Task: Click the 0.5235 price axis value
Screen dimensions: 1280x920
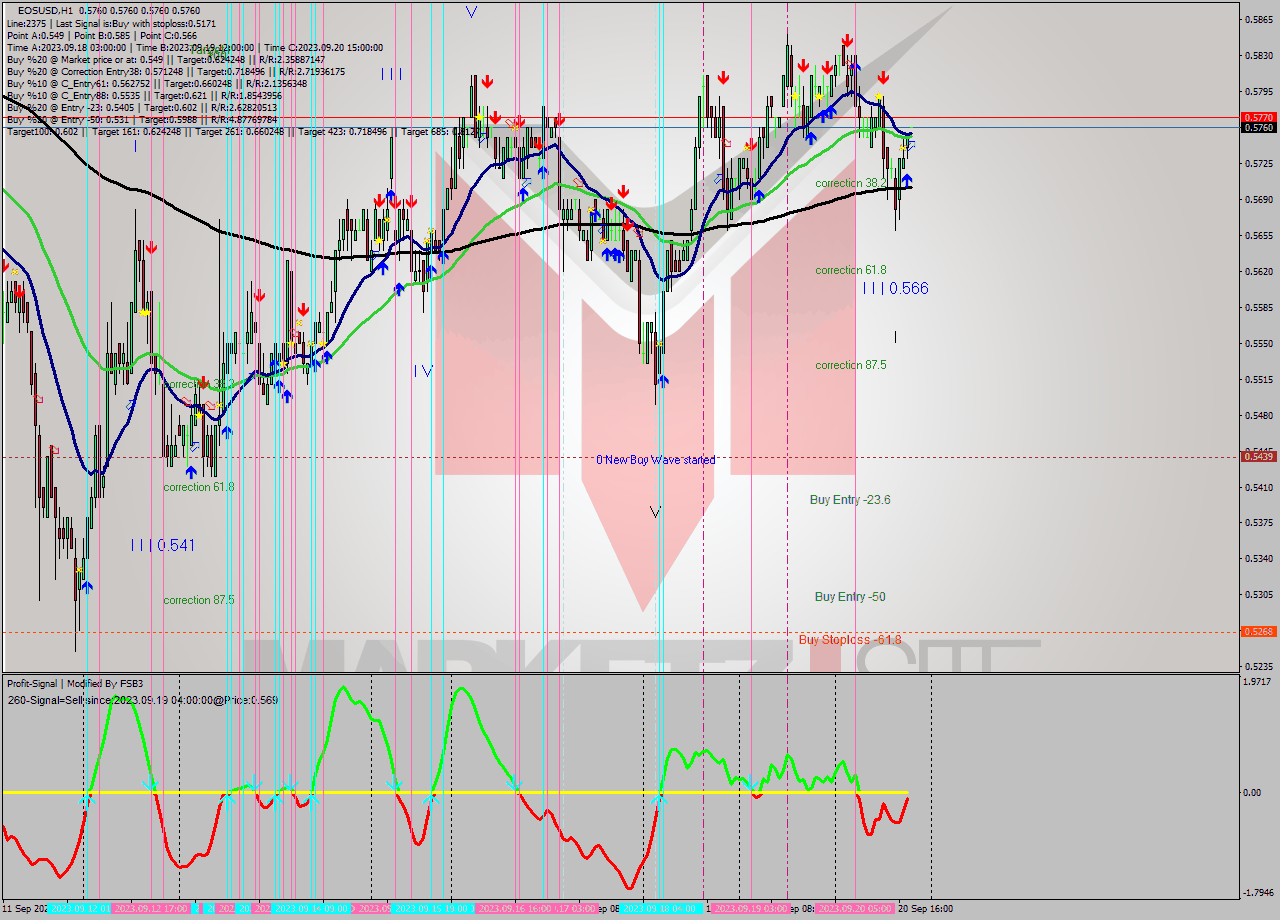Action: (x=1258, y=666)
